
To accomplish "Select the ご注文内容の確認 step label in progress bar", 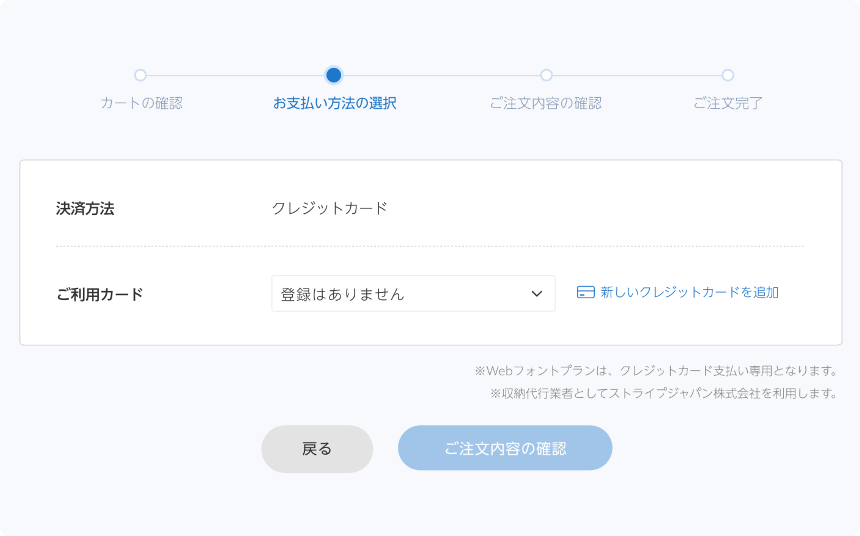I will pyautogui.click(x=546, y=103).
